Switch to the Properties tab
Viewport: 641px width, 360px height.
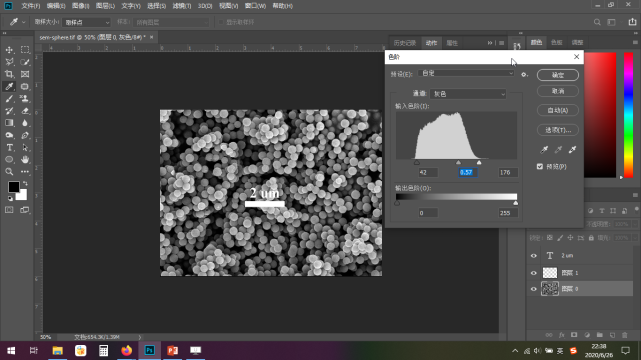452,43
